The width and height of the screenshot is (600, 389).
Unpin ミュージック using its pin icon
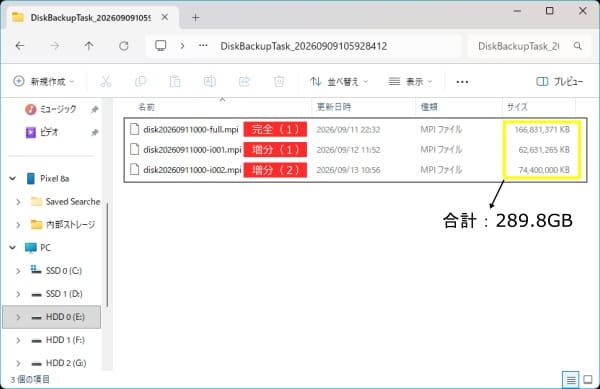point(95,110)
